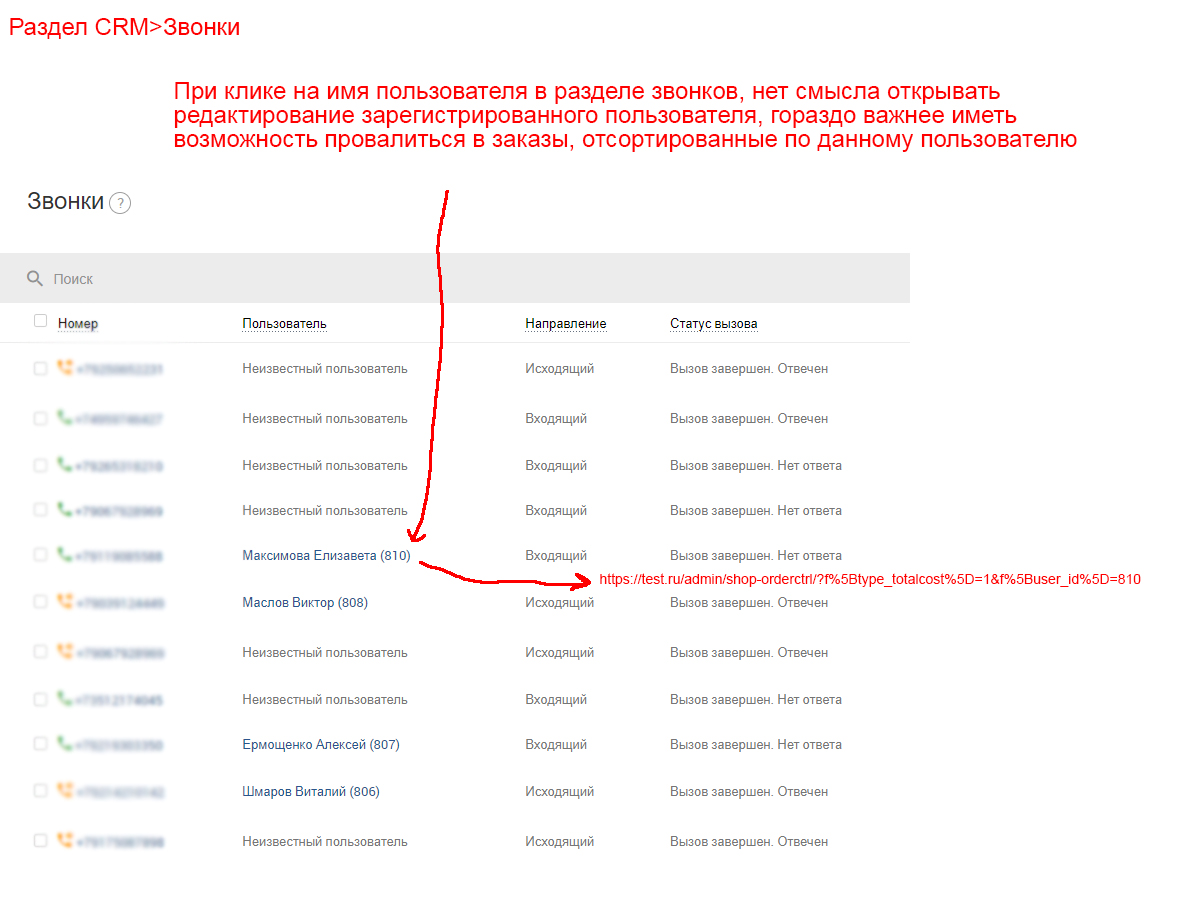Click incoming call icon in Максимова Елизавета row
The height and width of the screenshot is (900, 1200).
point(65,554)
